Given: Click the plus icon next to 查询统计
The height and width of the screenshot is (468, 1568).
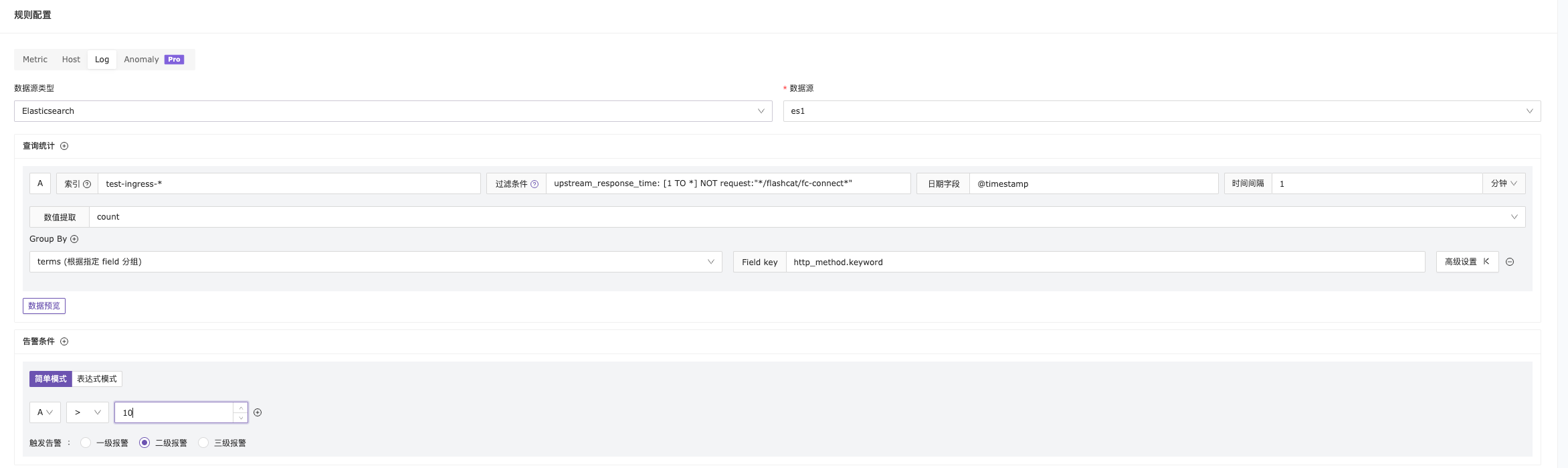Looking at the screenshot, I should pos(64,146).
